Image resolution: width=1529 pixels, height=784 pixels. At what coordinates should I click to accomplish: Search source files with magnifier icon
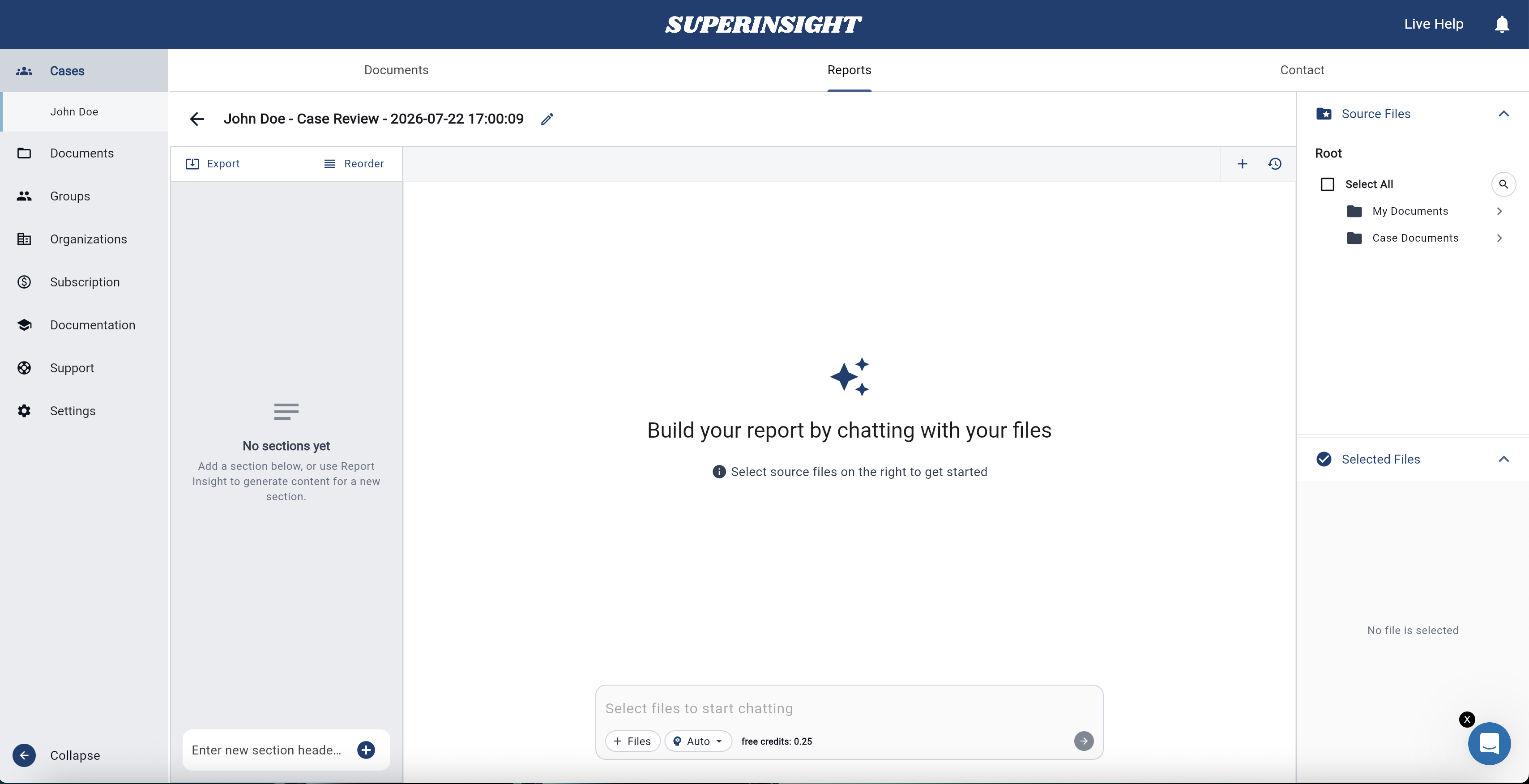coord(1503,184)
